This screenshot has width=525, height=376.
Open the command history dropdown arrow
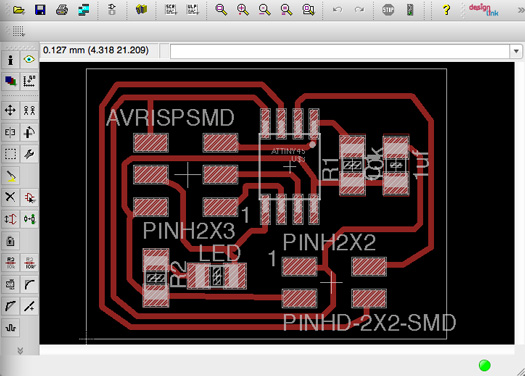516,52
